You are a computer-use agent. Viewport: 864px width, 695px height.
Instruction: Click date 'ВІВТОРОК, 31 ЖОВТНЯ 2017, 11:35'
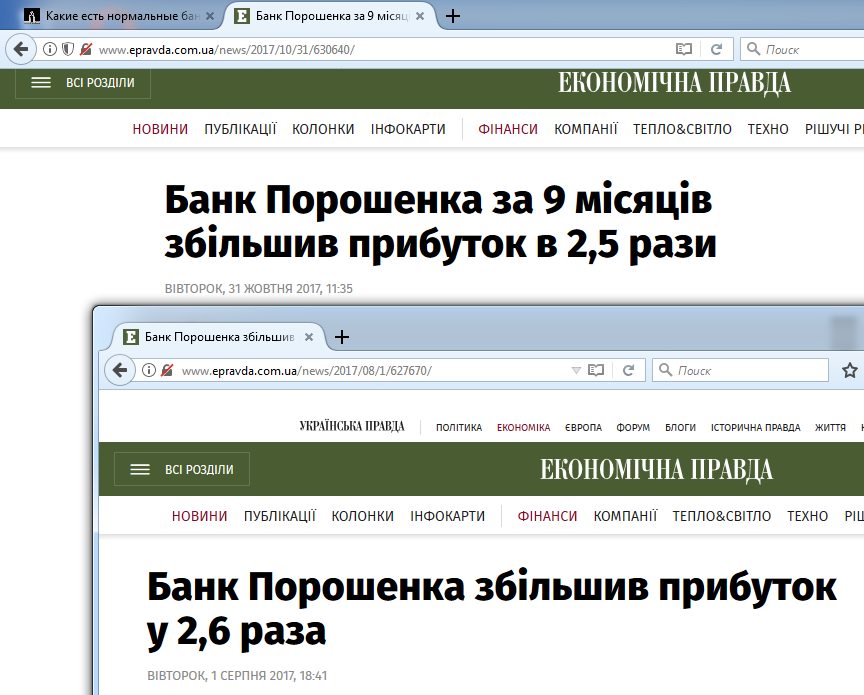click(x=258, y=288)
